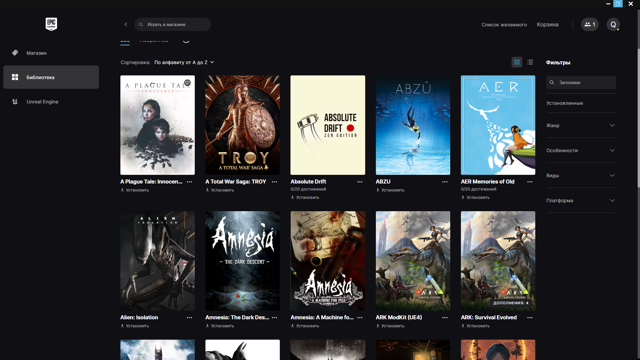Open the user profile avatar
Image resolution: width=640 pixels, height=360 pixels.
coord(613,24)
